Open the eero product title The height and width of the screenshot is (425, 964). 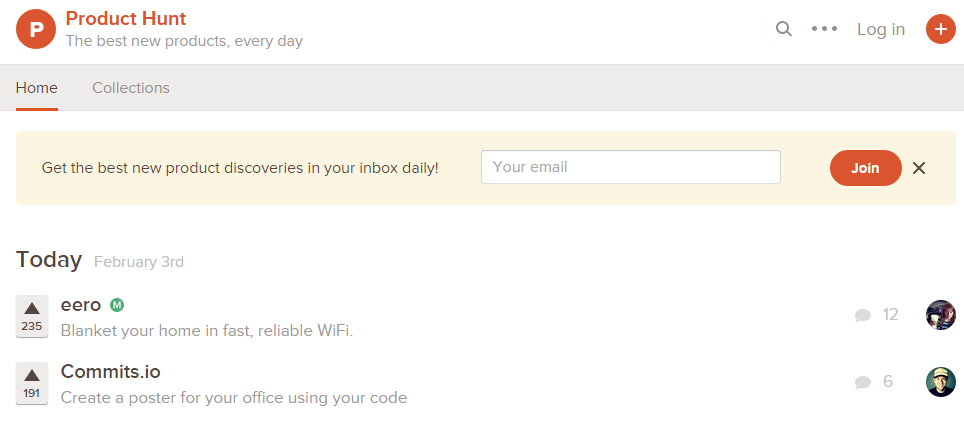tap(81, 305)
